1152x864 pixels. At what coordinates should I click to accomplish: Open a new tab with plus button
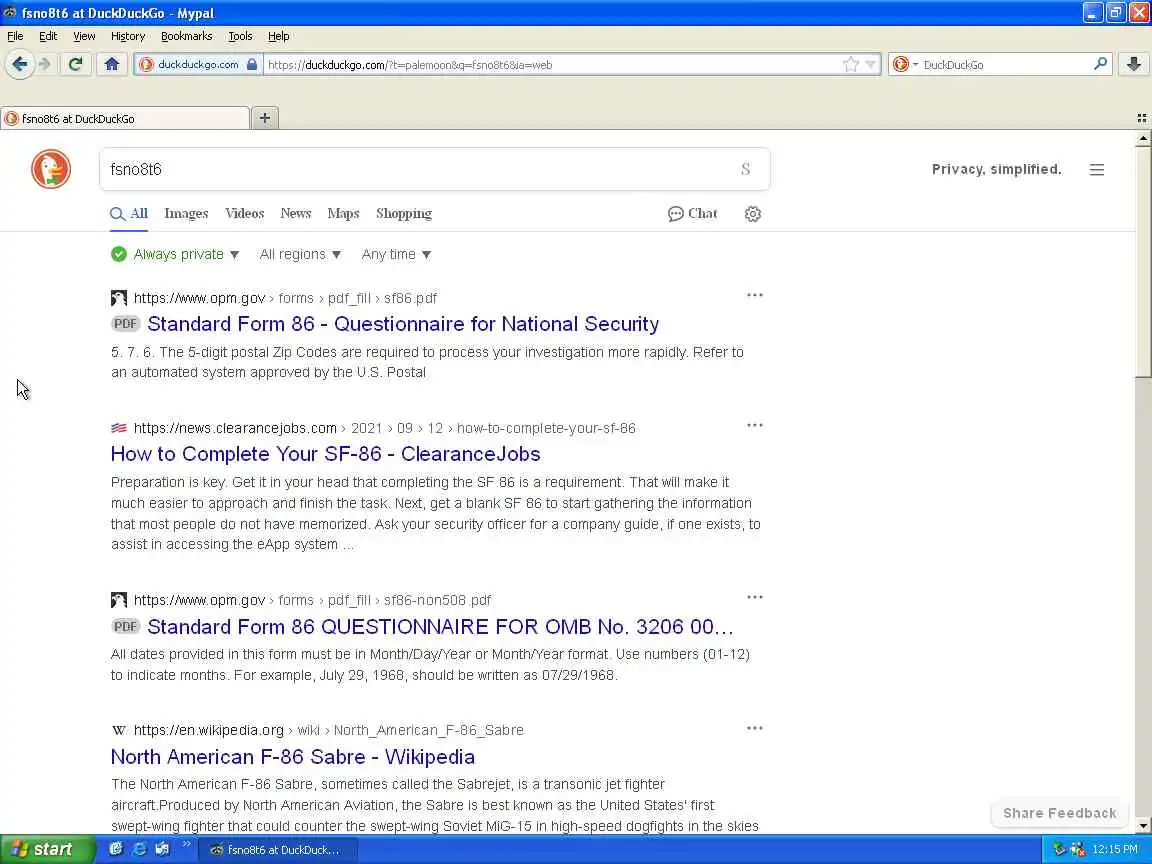[x=265, y=118]
